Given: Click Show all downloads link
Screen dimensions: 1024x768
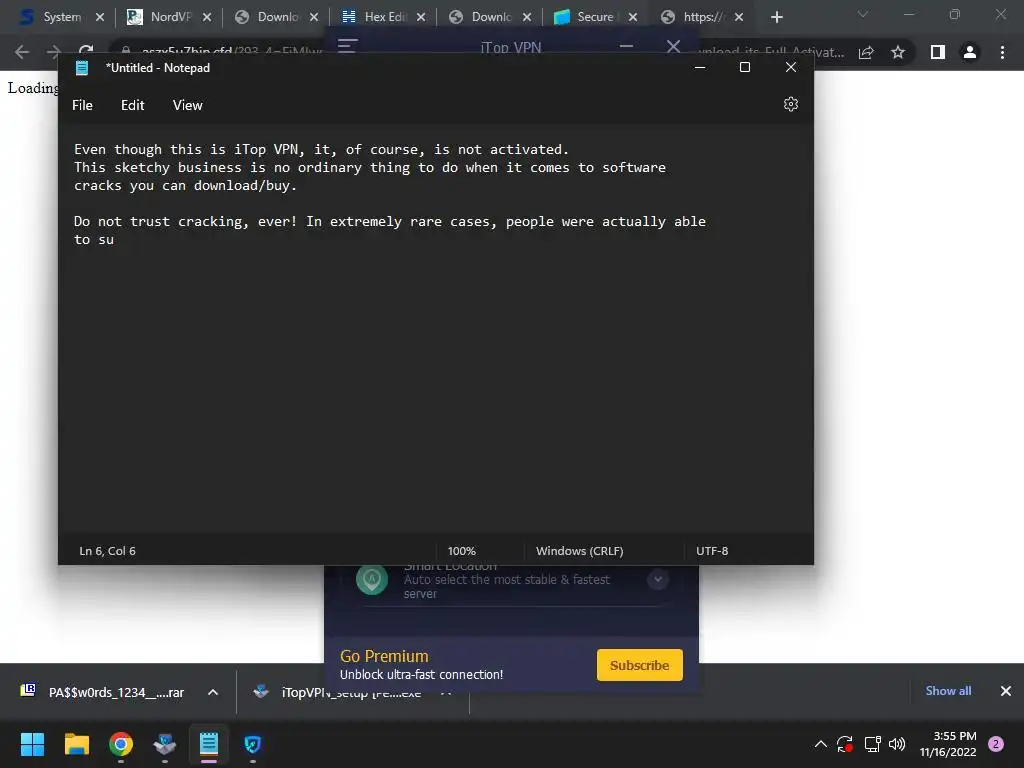Looking at the screenshot, I should (948, 691).
